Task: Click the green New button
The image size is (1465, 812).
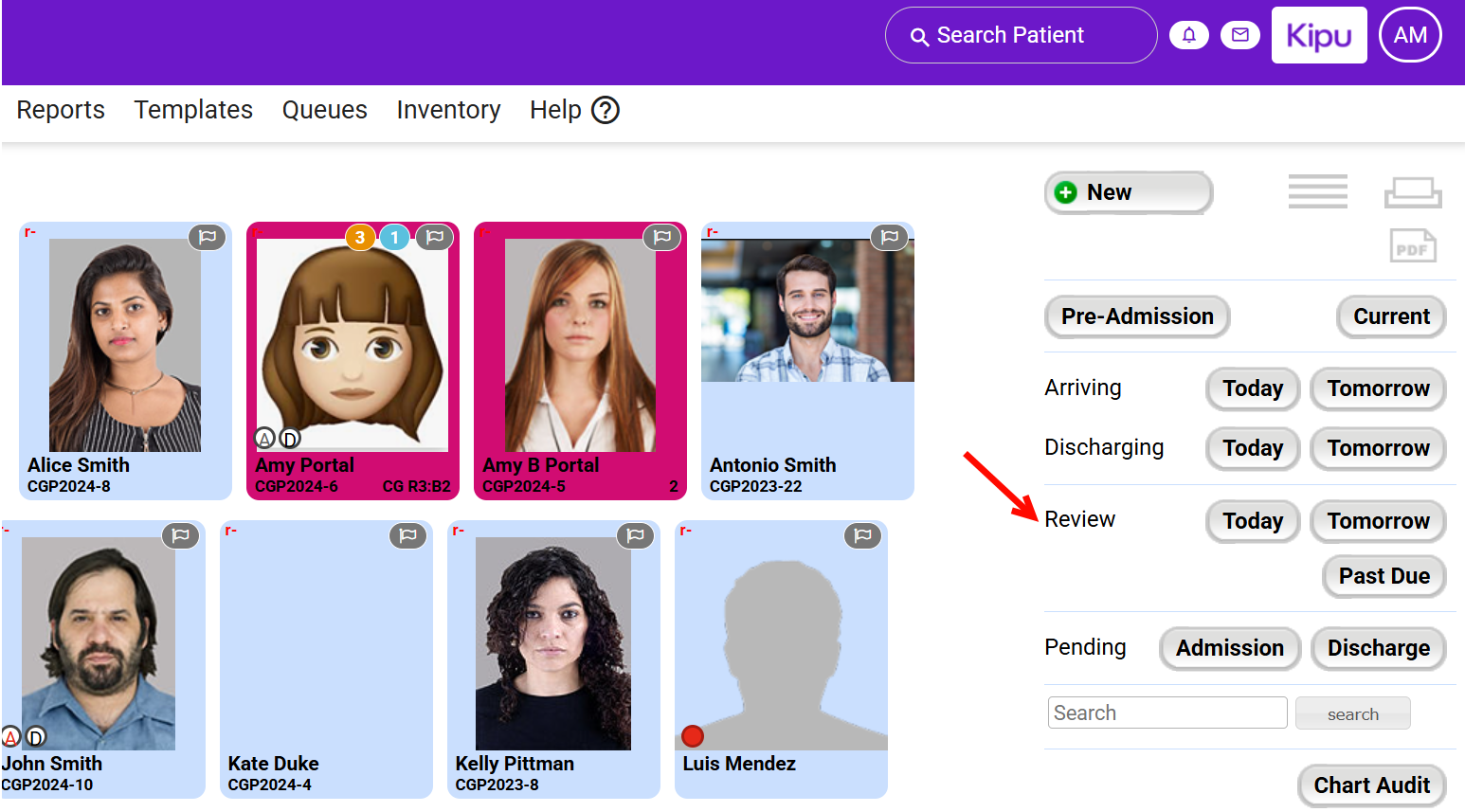Action: (x=1128, y=192)
